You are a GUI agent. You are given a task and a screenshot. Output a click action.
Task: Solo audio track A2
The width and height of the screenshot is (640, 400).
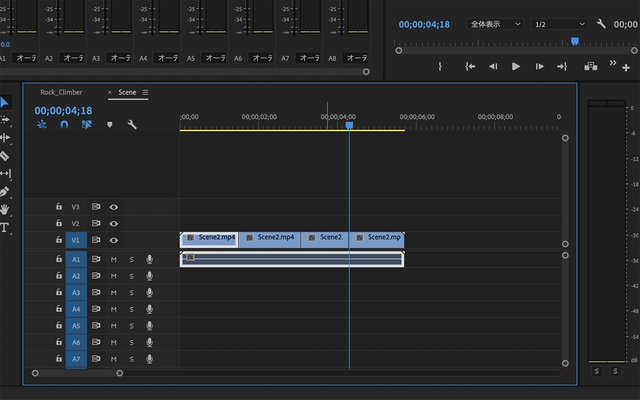tap(131, 276)
